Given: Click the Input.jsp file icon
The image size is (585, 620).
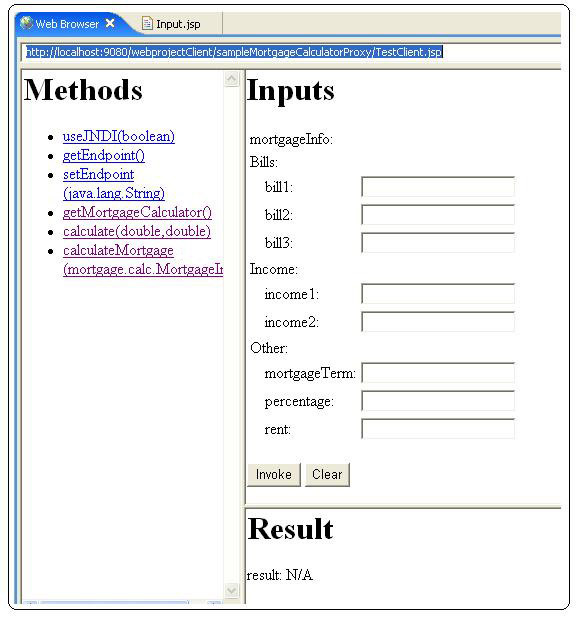Looking at the screenshot, I should point(147,24).
